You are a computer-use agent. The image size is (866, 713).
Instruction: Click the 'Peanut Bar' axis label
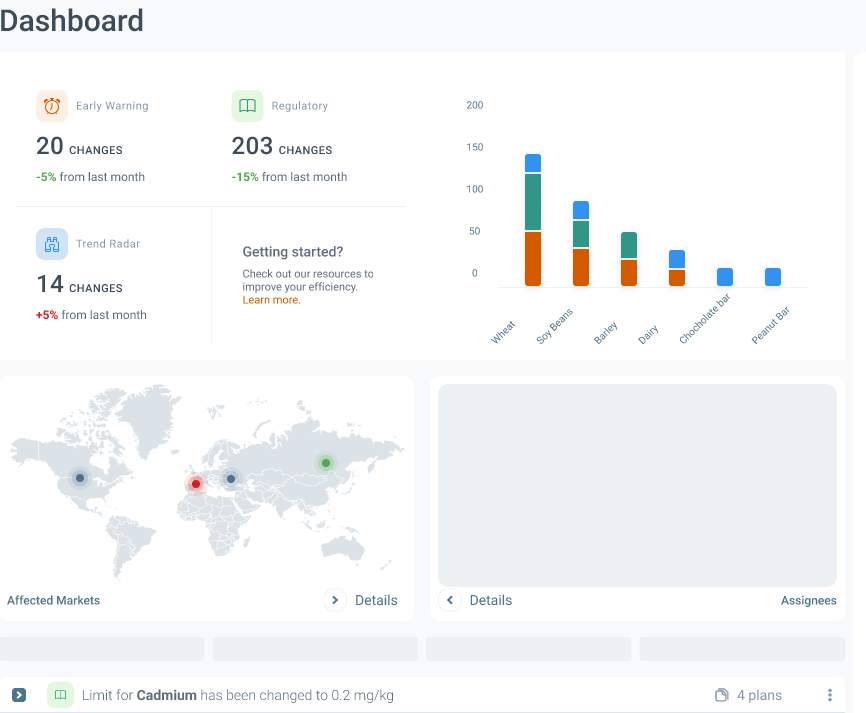[770, 325]
